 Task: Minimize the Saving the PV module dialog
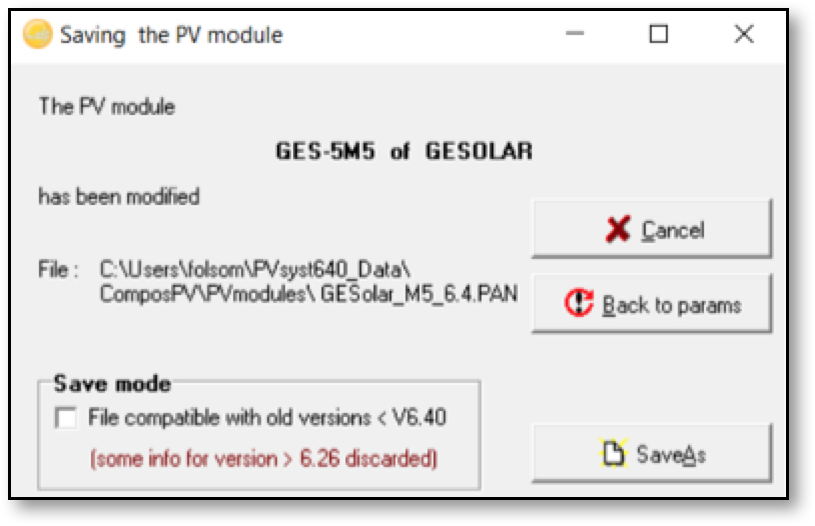(x=575, y=34)
